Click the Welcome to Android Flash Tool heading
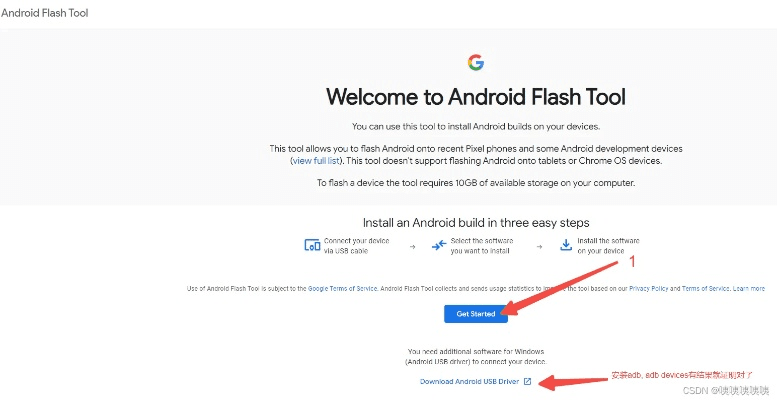This screenshot has width=777, height=400. (x=475, y=98)
